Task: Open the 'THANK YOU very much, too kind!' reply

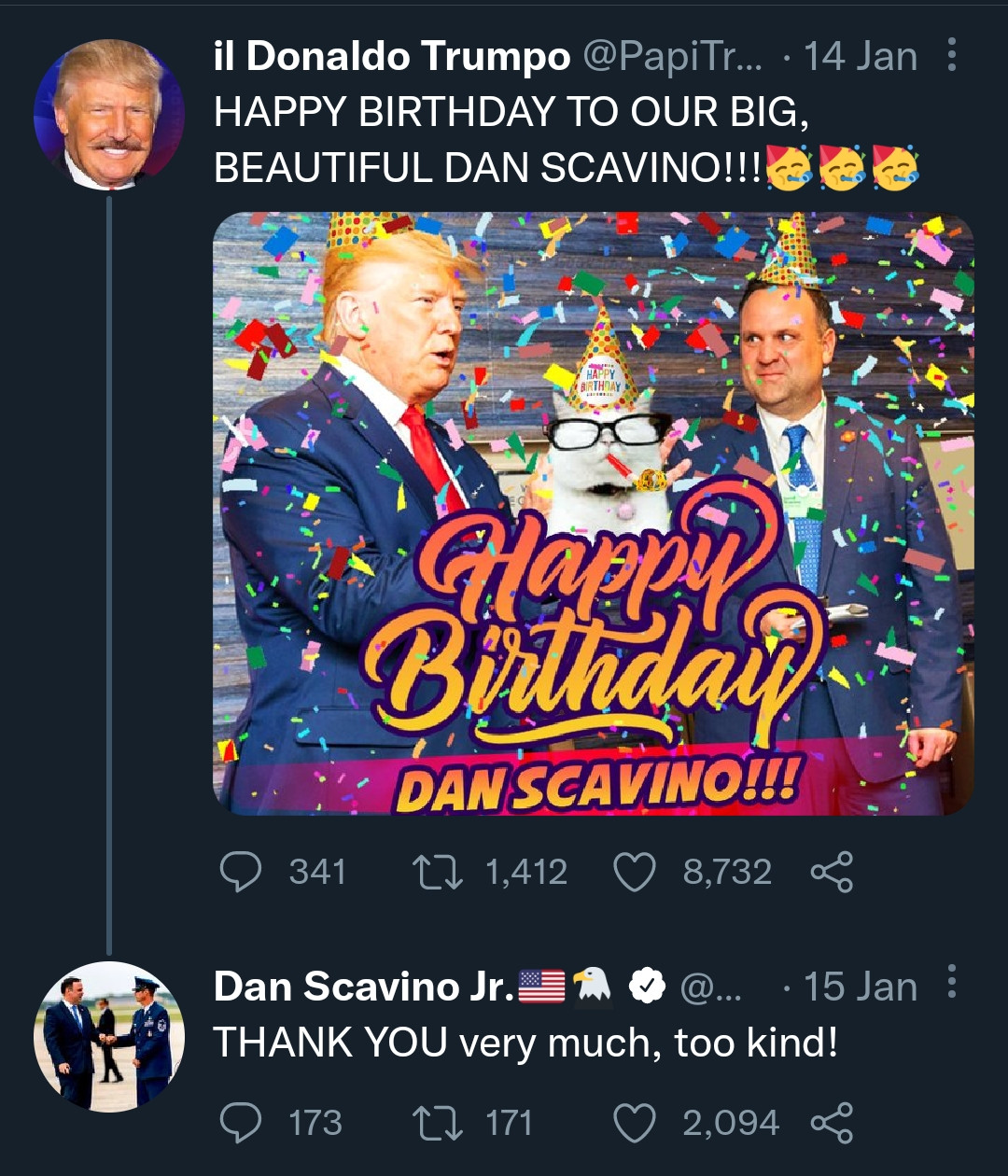Action: tap(525, 1043)
